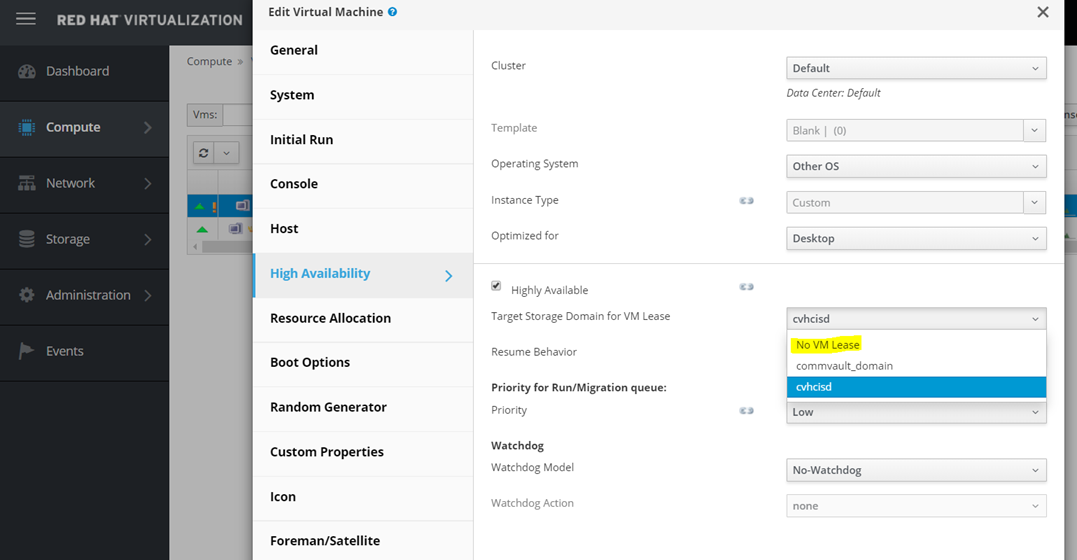Switch to the Custom Properties tab

coord(363,452)
